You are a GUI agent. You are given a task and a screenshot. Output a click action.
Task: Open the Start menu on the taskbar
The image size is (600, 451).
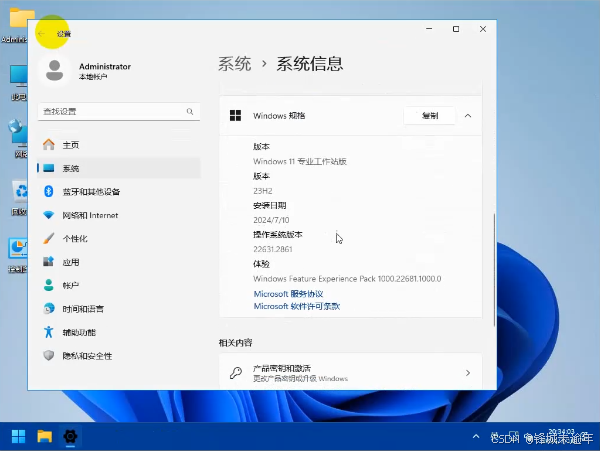point(18,436)
